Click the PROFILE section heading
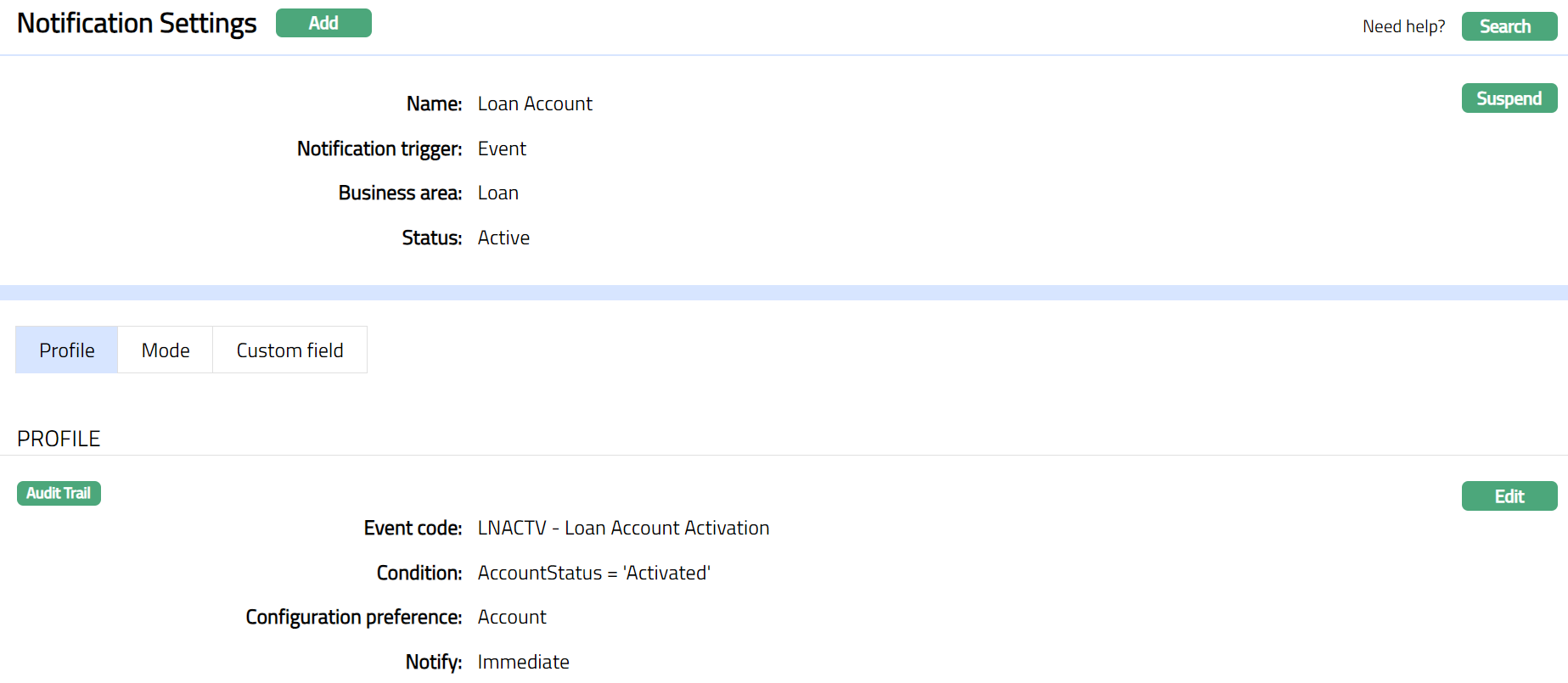Image resolution: width=1568 pixels, height=683 pixels. point(59,439)
